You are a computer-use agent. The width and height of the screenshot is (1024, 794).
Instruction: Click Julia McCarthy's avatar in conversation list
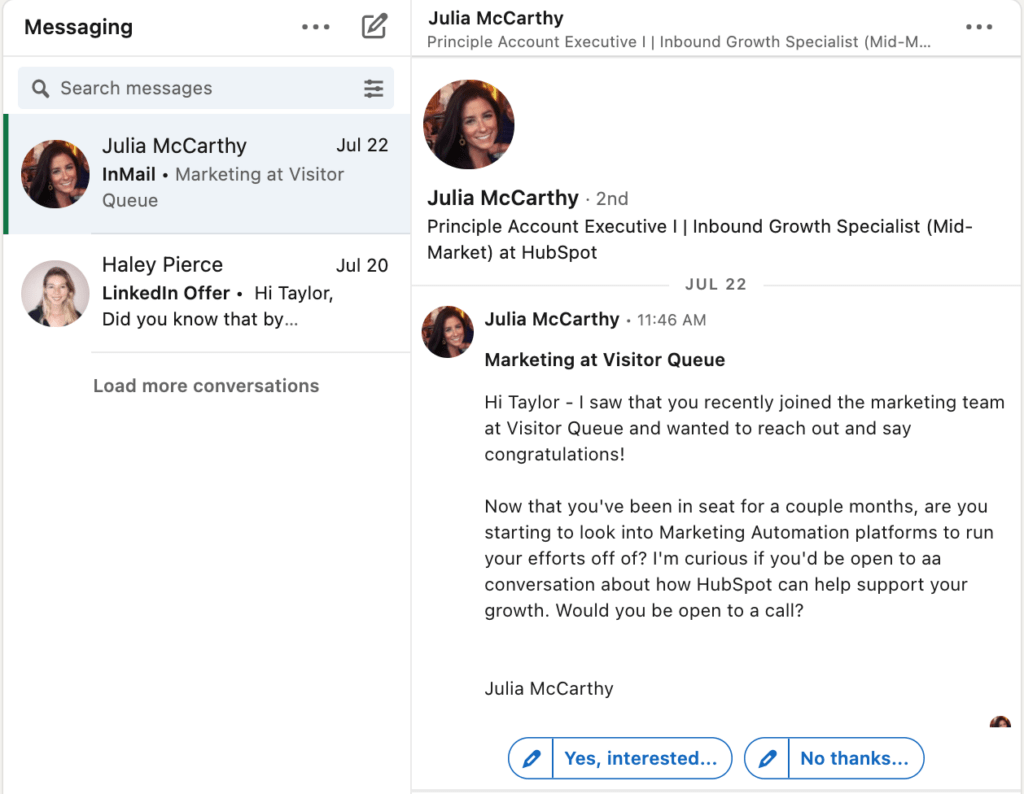56,174
